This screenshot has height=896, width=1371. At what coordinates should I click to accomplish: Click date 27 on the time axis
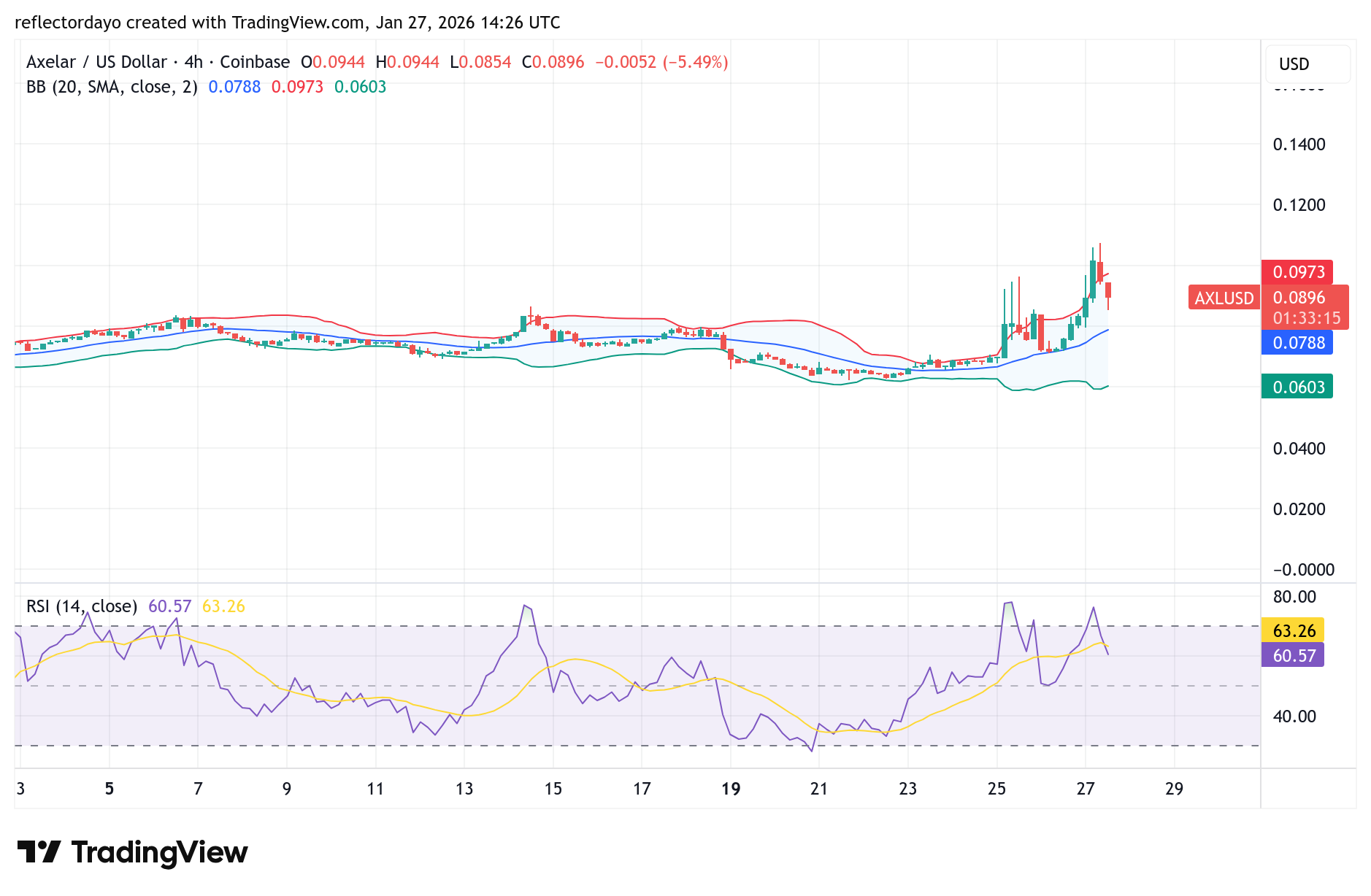pyautogui.click(x=1086, y=789)
